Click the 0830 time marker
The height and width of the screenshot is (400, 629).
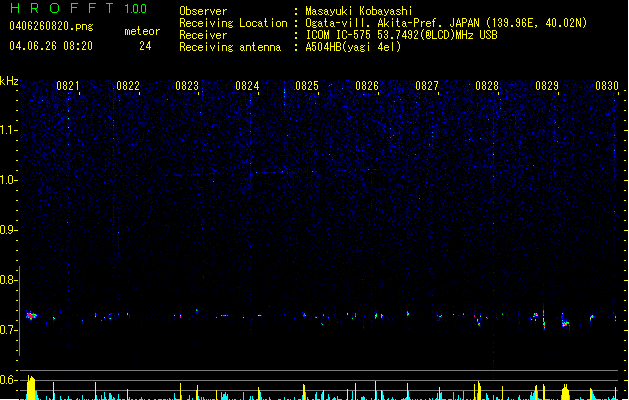point(607,86)
